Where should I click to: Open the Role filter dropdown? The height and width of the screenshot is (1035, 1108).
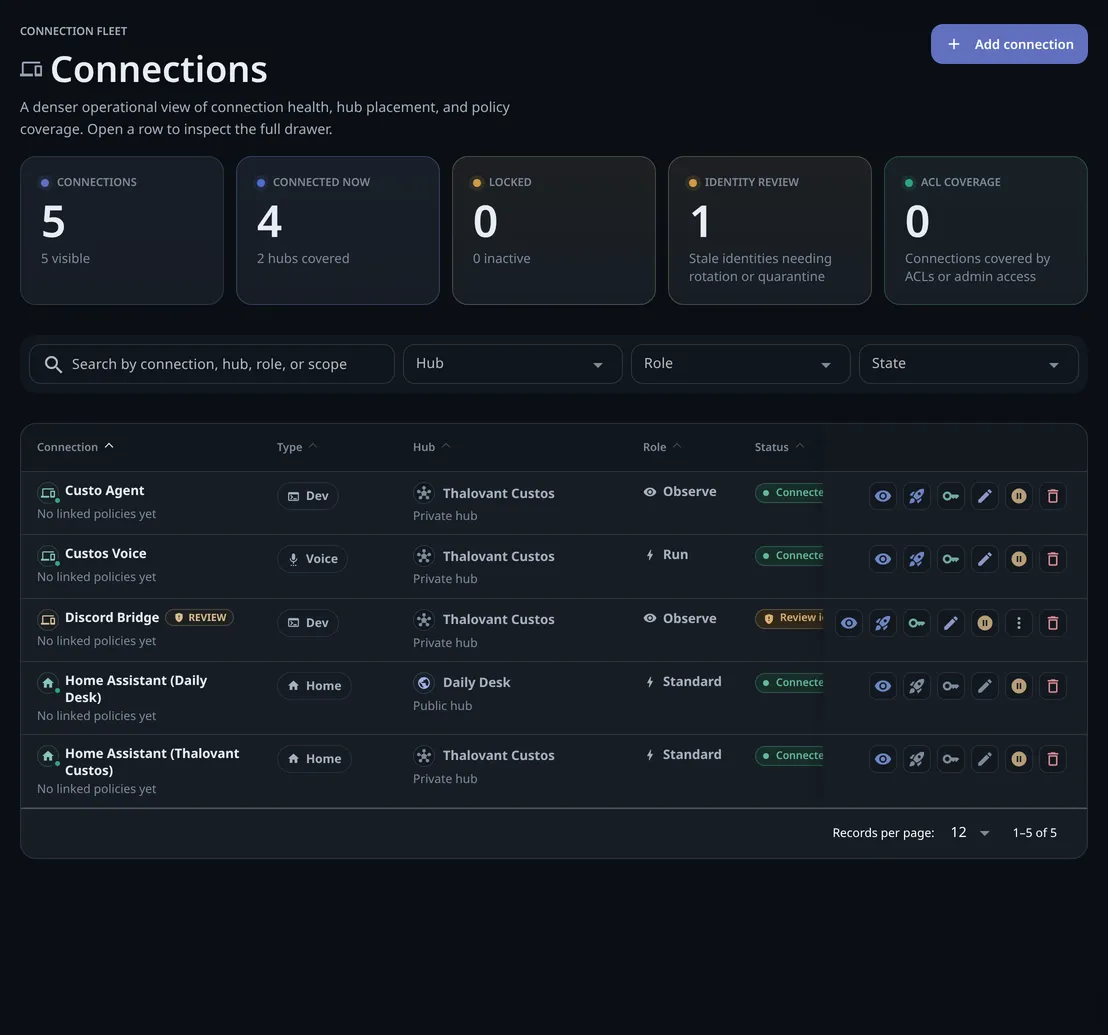740,364
